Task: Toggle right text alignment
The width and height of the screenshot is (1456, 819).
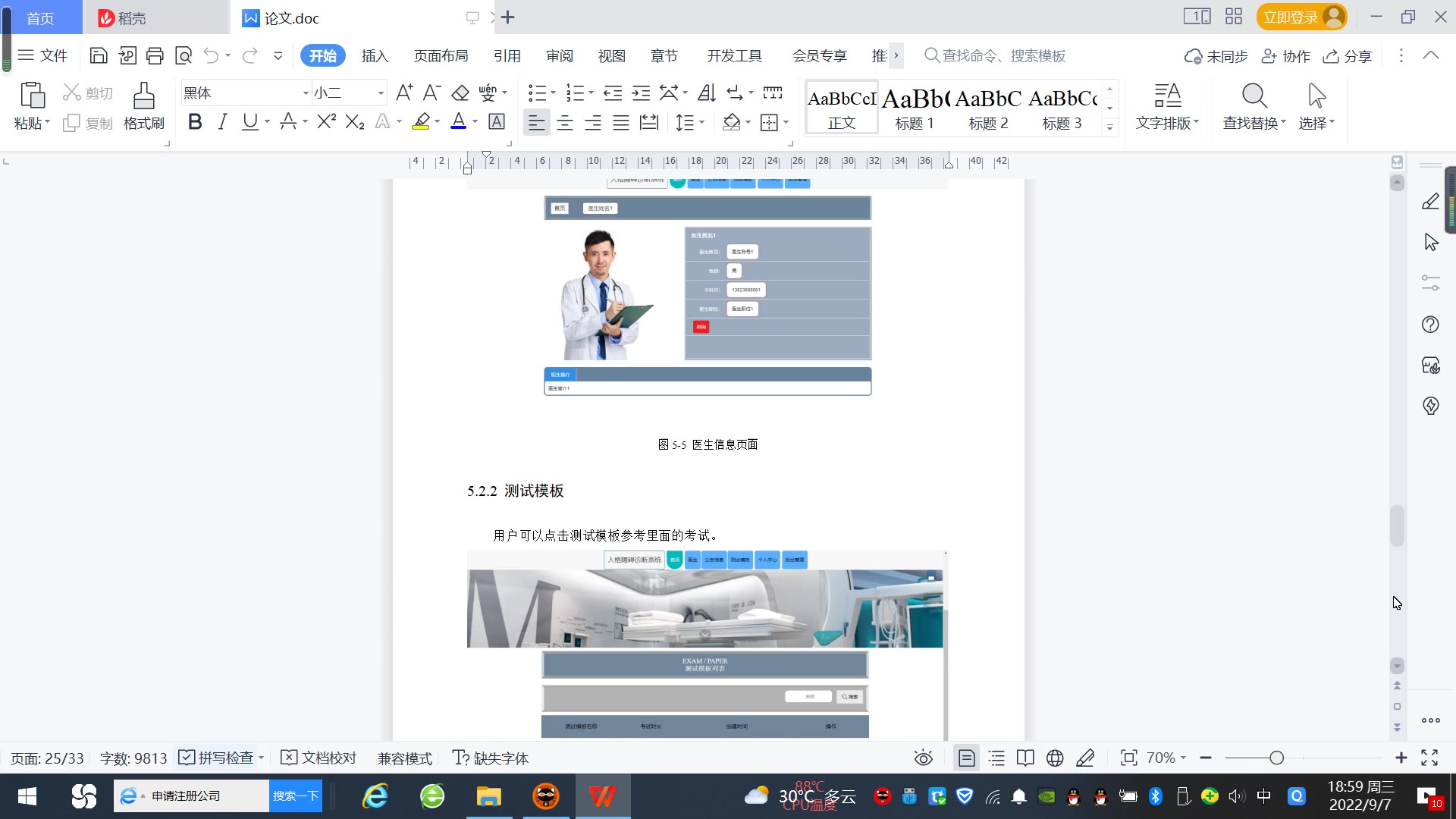Action: (593, 122)
